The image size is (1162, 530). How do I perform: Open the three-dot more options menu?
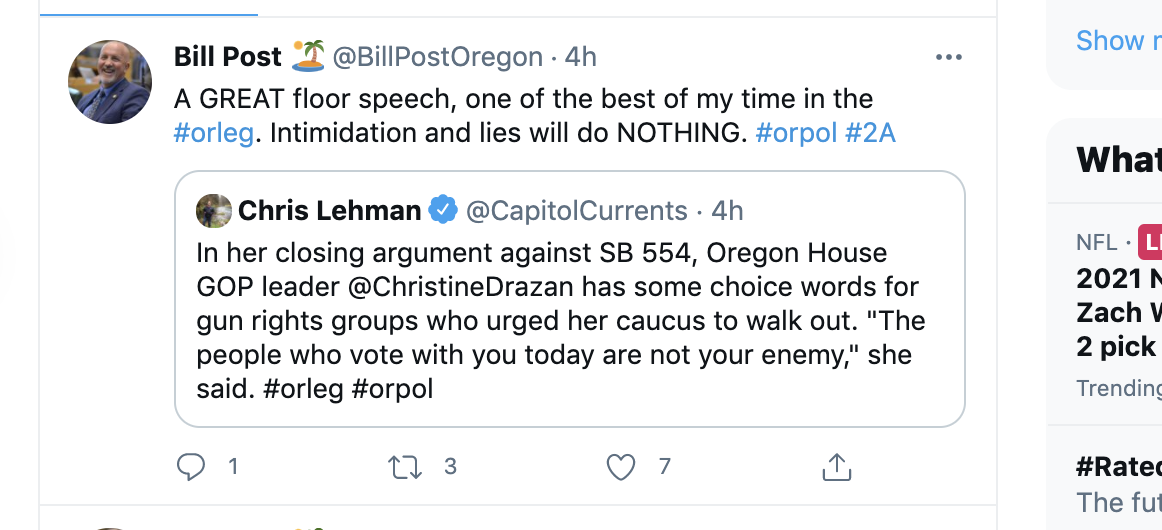948,57
